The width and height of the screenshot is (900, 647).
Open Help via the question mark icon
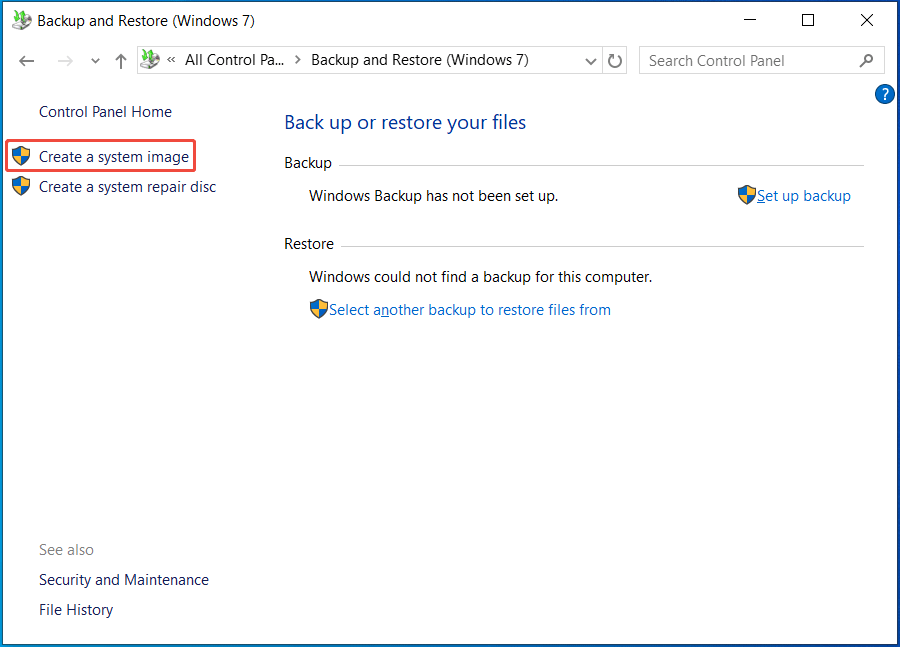[884, 94]
